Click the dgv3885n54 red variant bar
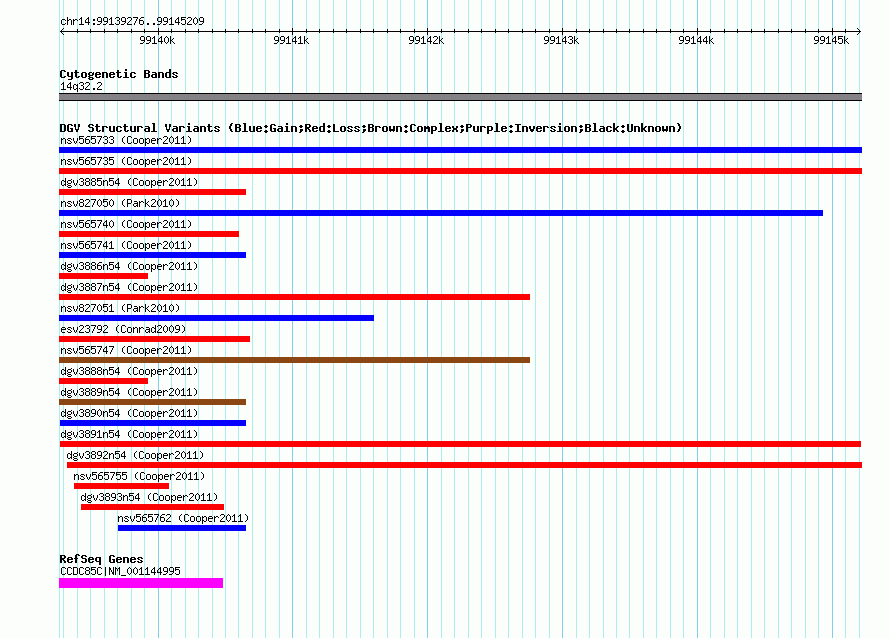This screenshot has height=638, width=890. tap(152, 192)
